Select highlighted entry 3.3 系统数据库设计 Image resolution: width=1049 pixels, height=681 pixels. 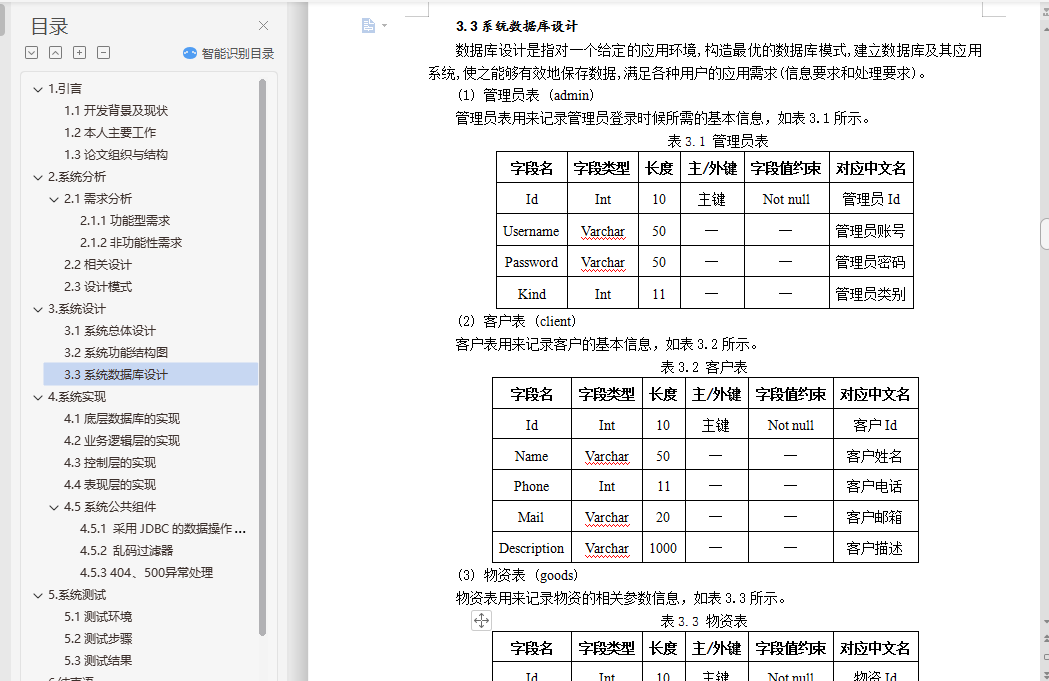point(151,375)
